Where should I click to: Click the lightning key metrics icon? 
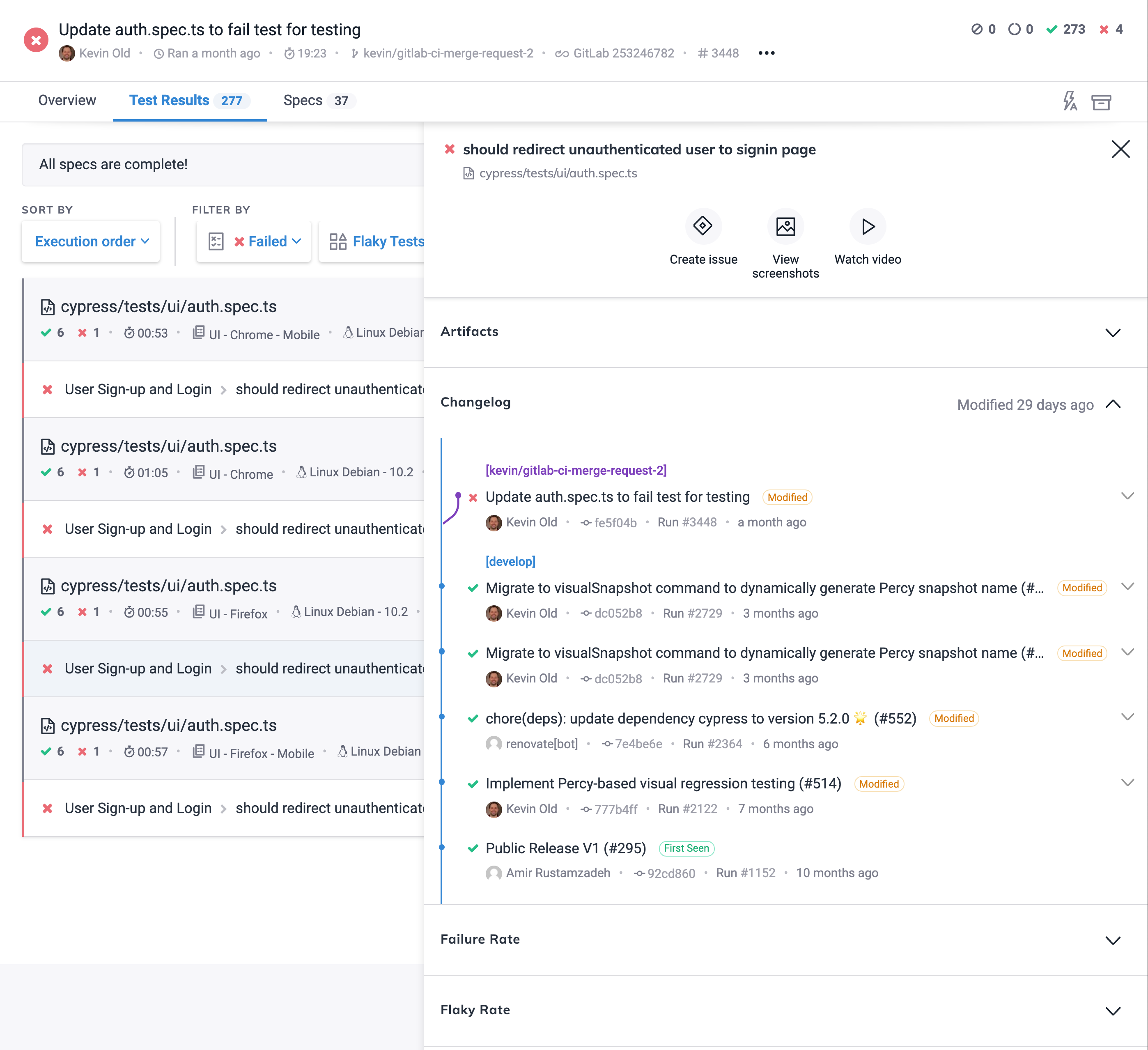point(1070,101)
